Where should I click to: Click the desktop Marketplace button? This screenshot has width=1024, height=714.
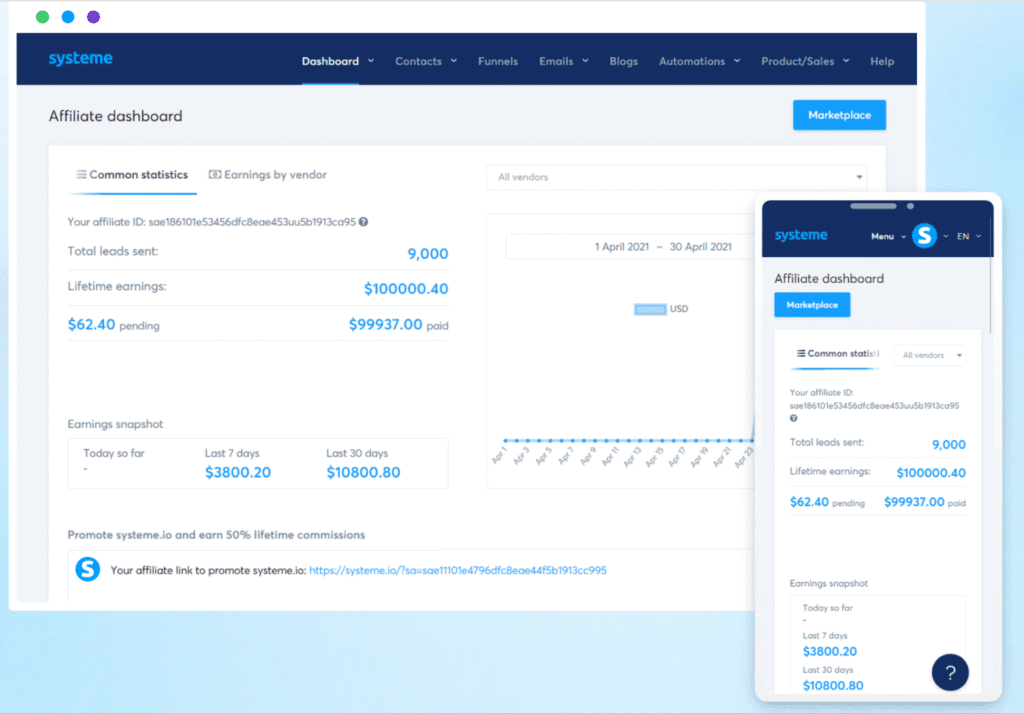click(x=839, y=115)
